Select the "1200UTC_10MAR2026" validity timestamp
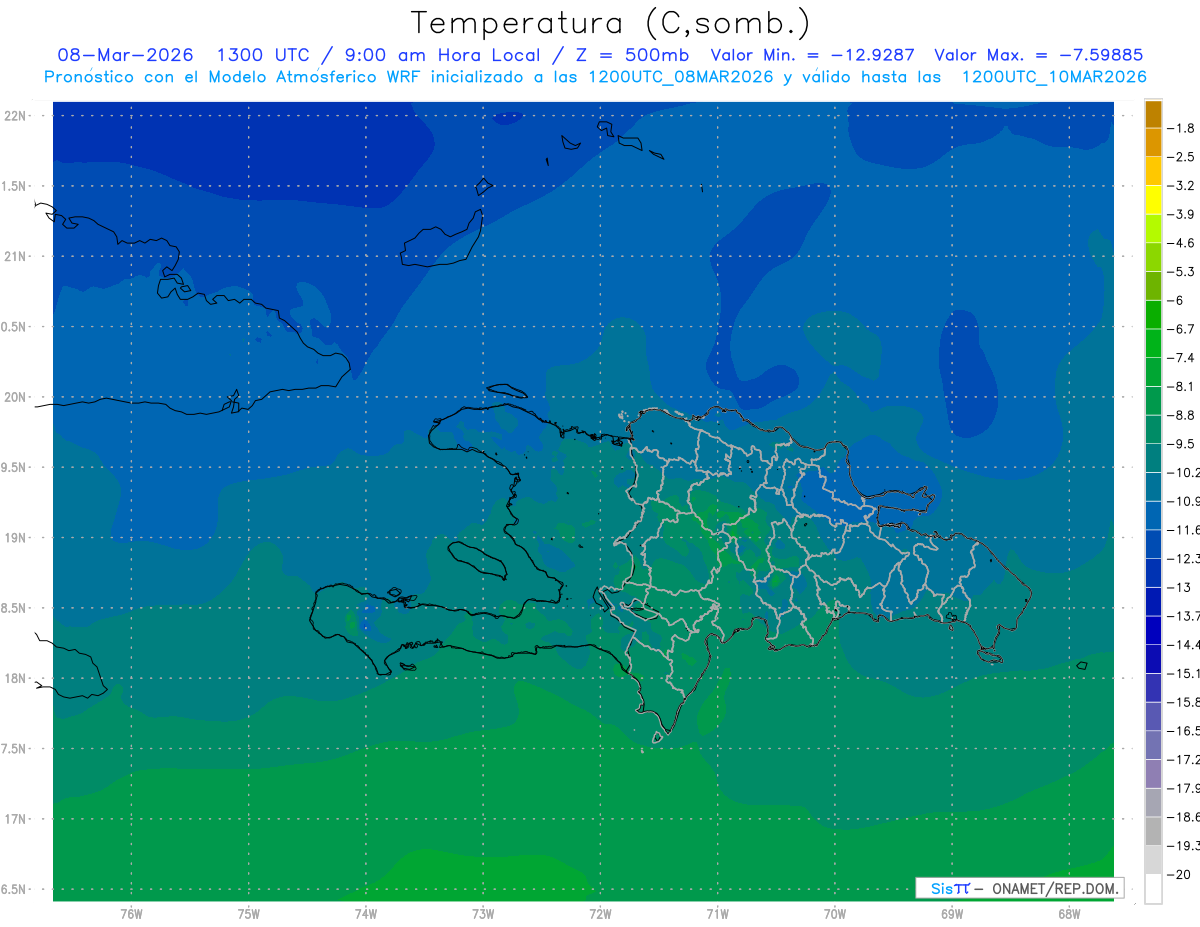Screen dimensions: 1200x927 (x=1053, y=77)
